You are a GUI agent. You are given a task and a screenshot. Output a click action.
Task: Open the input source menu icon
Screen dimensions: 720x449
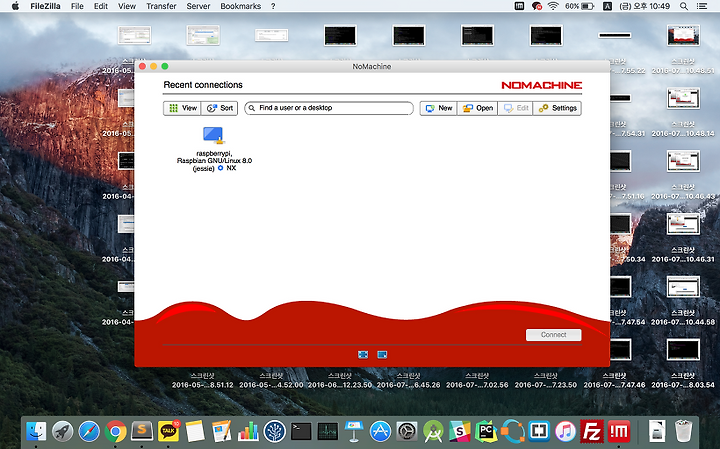[607, 6]
